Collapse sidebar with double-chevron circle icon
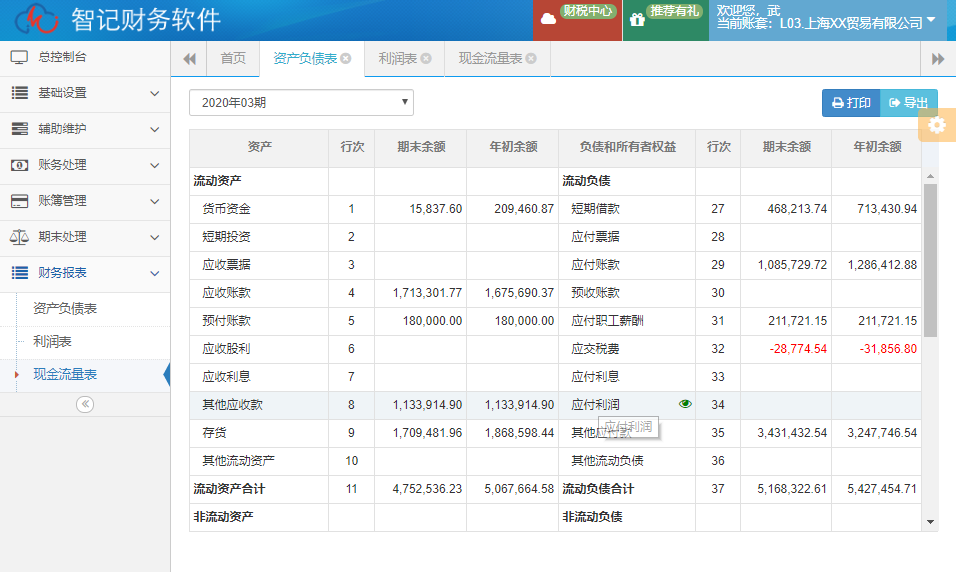 [85, 404]
